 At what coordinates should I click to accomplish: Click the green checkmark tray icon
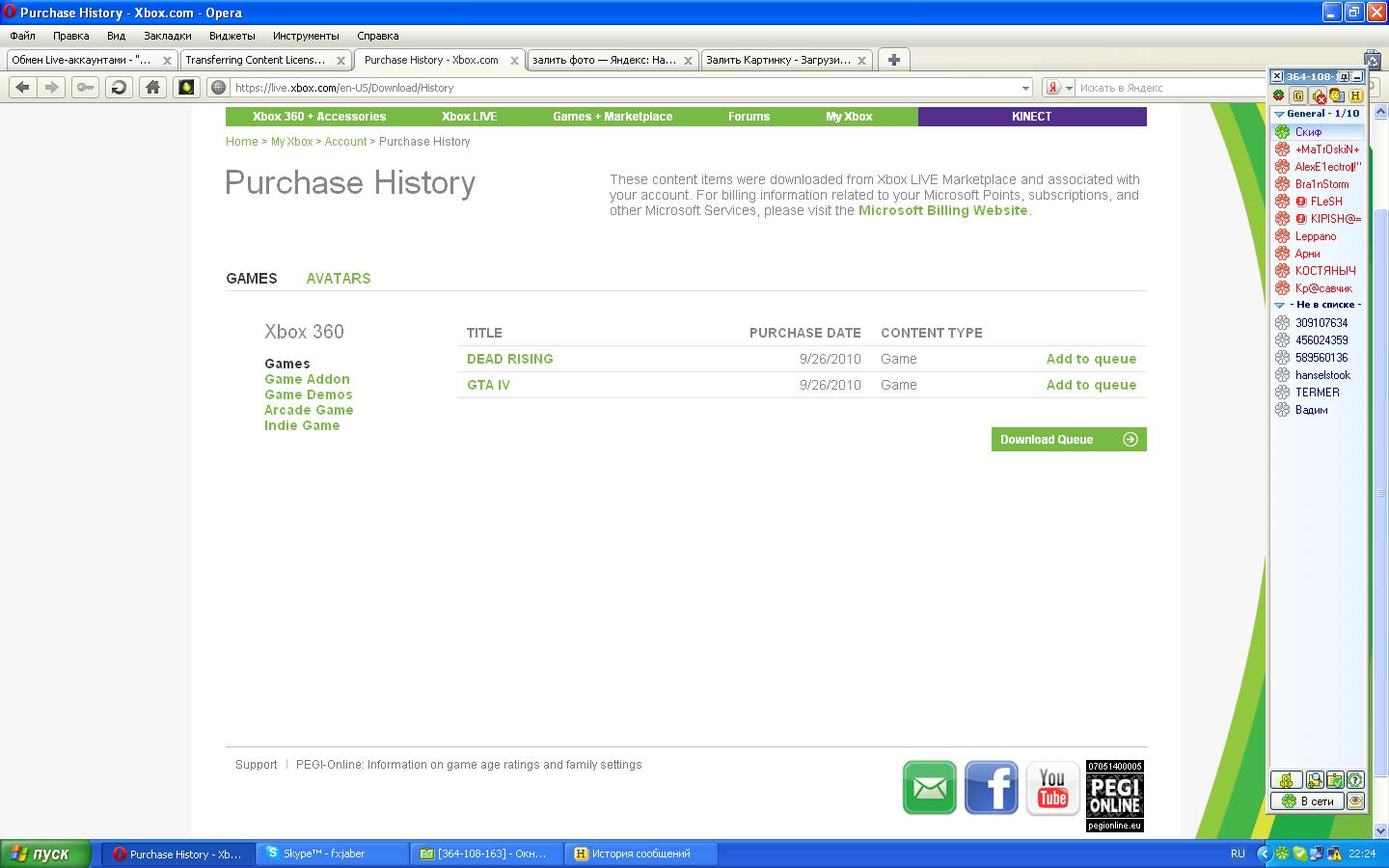click(1299, 854)
